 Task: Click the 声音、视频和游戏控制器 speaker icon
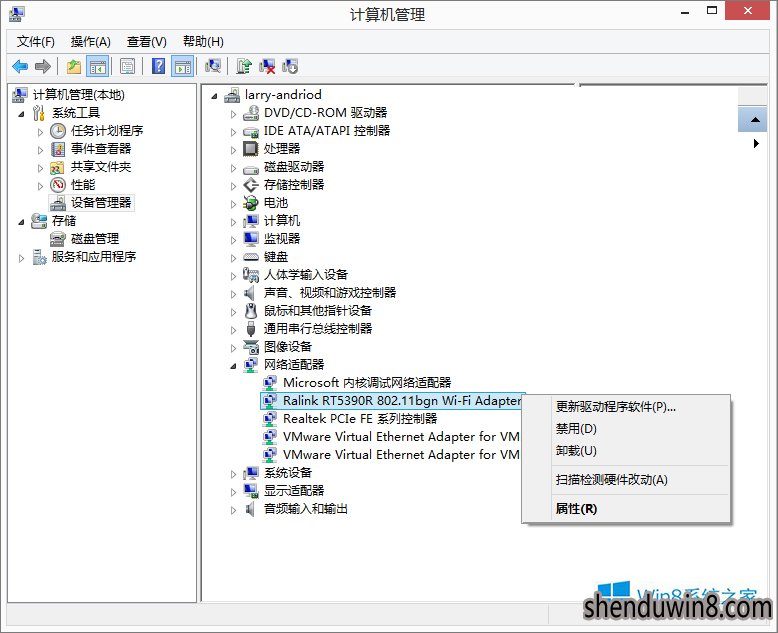pos(250,293)
